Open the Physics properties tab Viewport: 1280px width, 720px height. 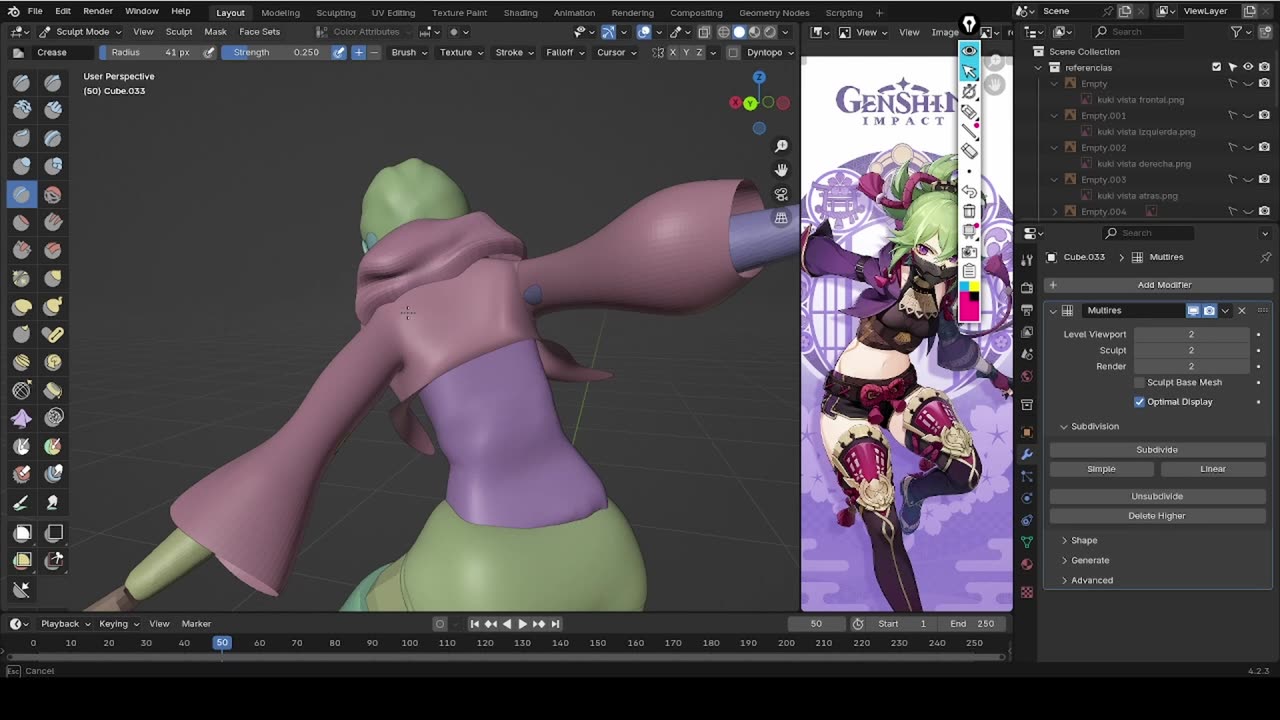[1027, 498]
